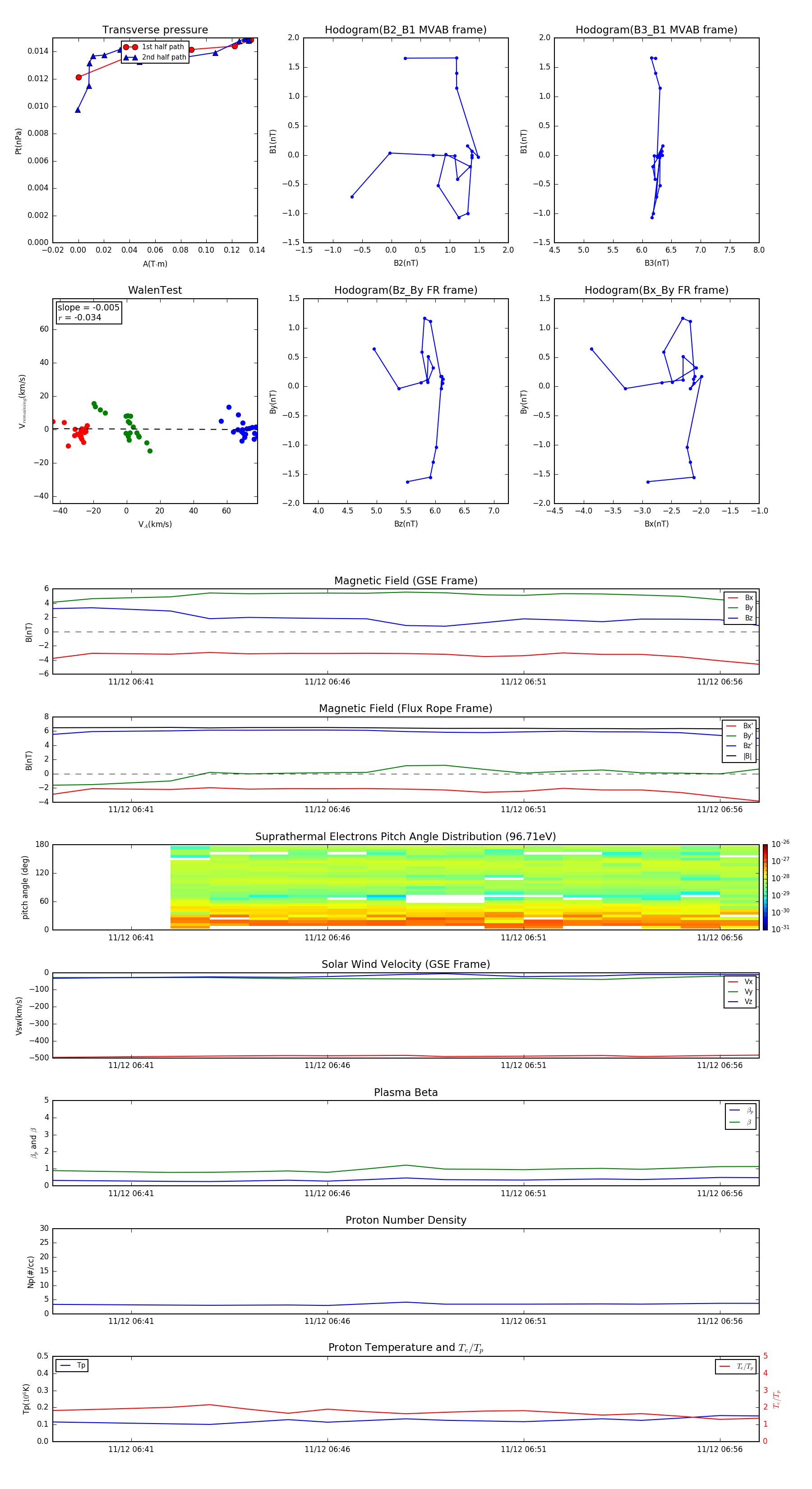Image resolution: width=812 pixels, height=1489 pixels.
Task: Click the 'Proton Number Density' title
Action: tap(406, 1220)
